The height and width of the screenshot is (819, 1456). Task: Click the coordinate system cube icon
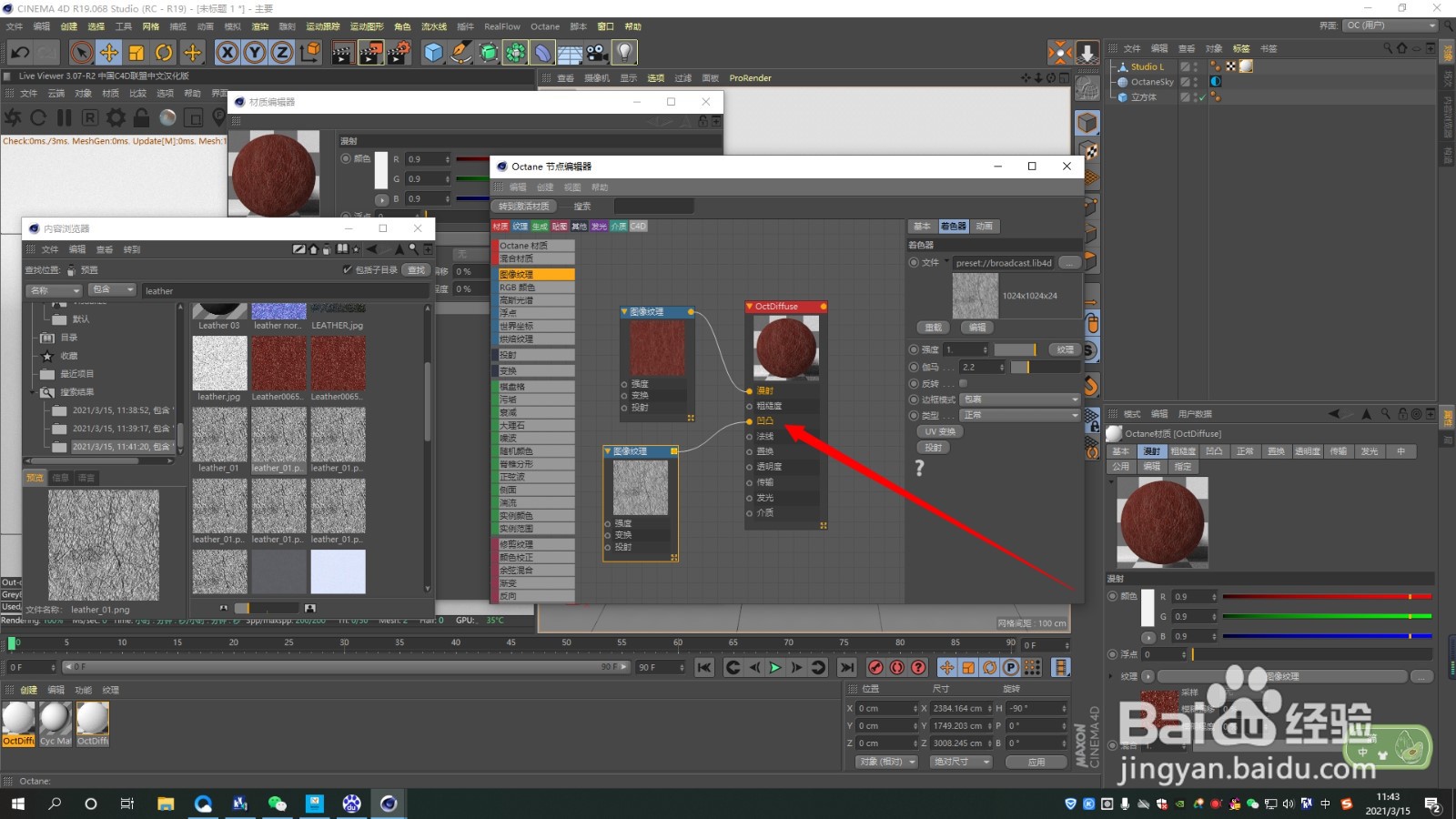pyautogui.click(x=310, y=52)
